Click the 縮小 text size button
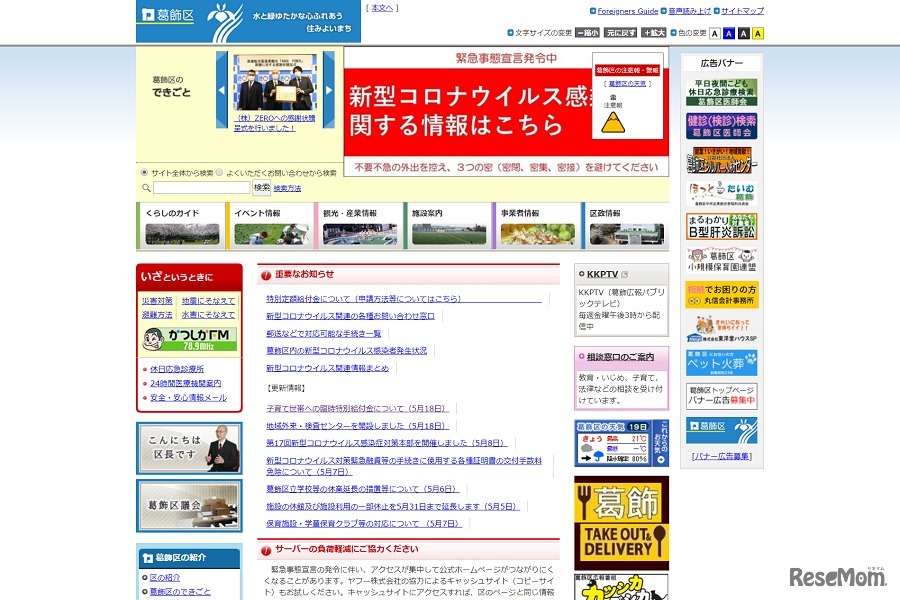This screenshot has width=900, height=600. tap(587, 33)
